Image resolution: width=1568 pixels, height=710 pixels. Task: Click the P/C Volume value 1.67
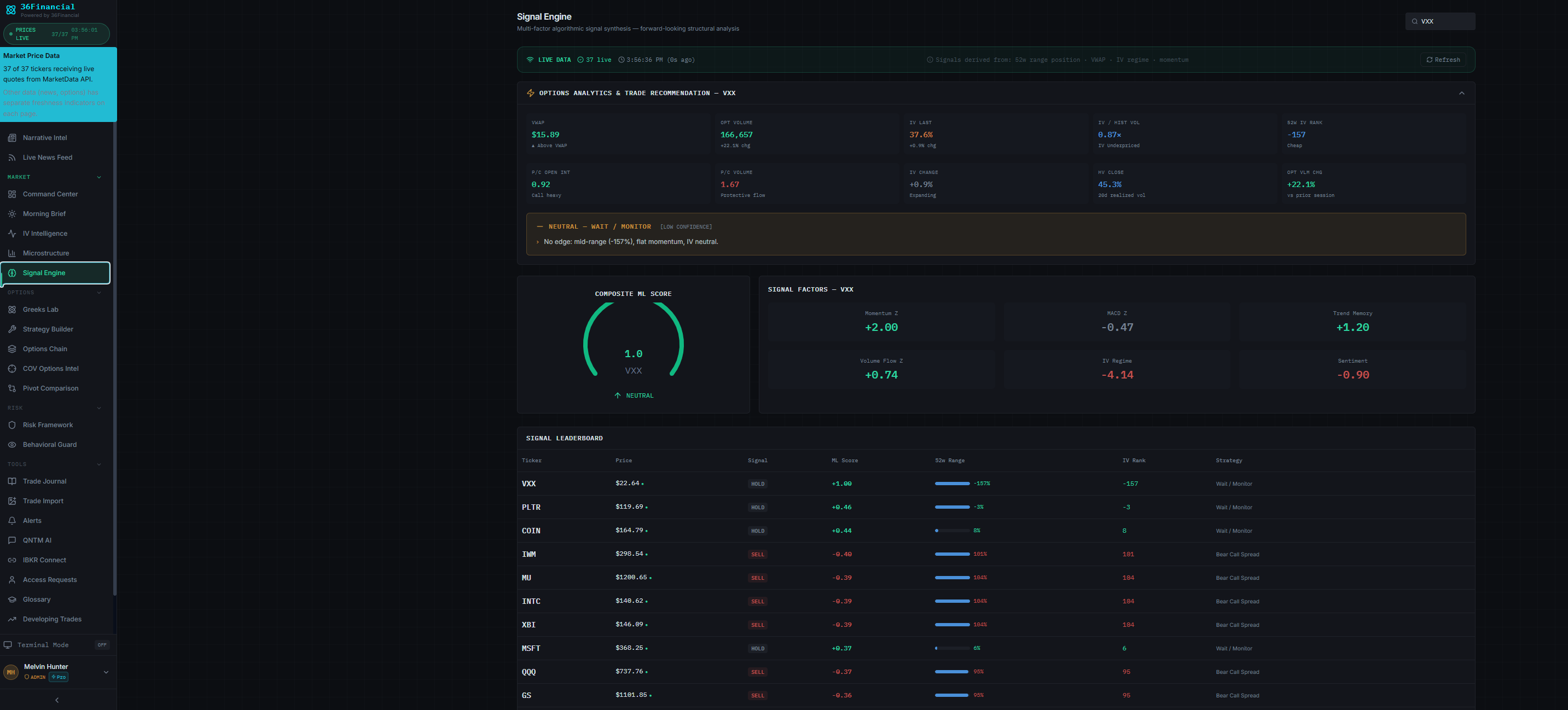click(x=730, y=185)
